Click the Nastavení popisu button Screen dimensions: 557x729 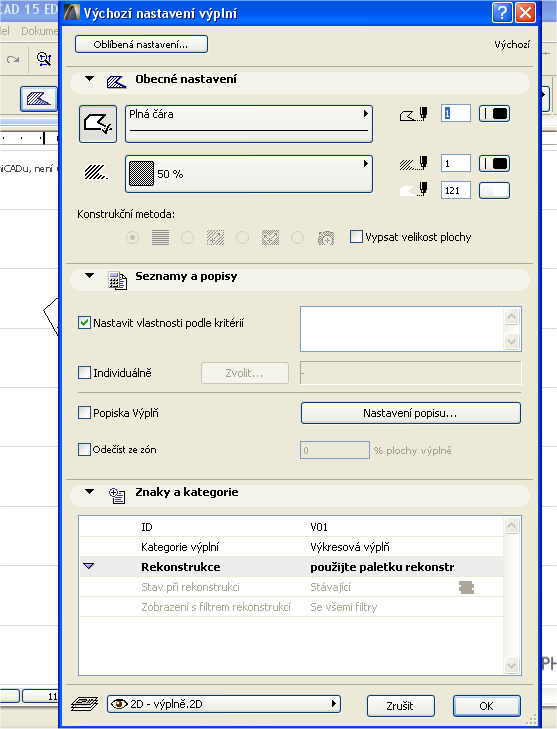pyautogui.click(x=411, y=413)
